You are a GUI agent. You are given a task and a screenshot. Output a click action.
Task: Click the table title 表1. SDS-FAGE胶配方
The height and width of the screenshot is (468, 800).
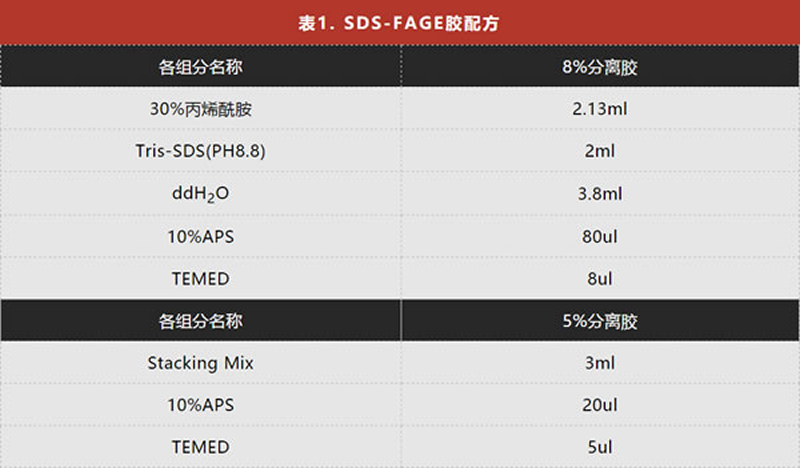coord(399,22)
